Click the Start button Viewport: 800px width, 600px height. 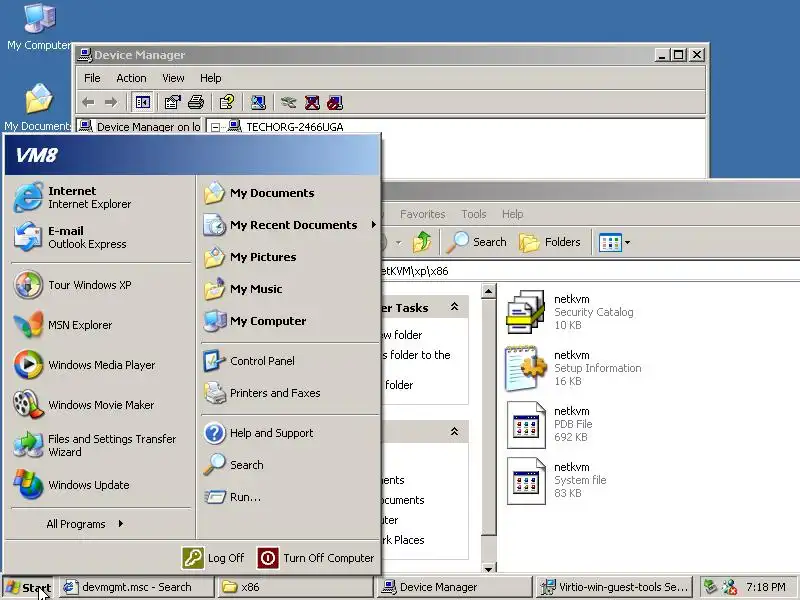coord(29,587)
